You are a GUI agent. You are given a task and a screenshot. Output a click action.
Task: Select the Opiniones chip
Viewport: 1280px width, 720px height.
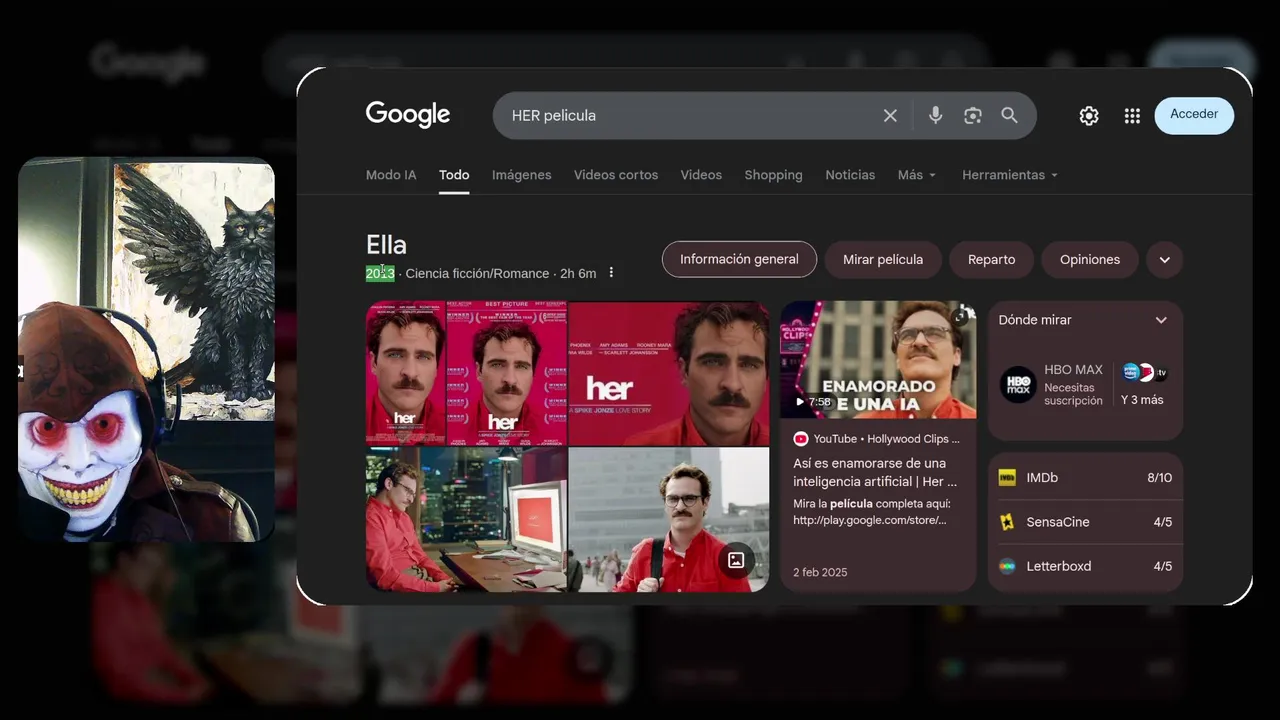1090,260
